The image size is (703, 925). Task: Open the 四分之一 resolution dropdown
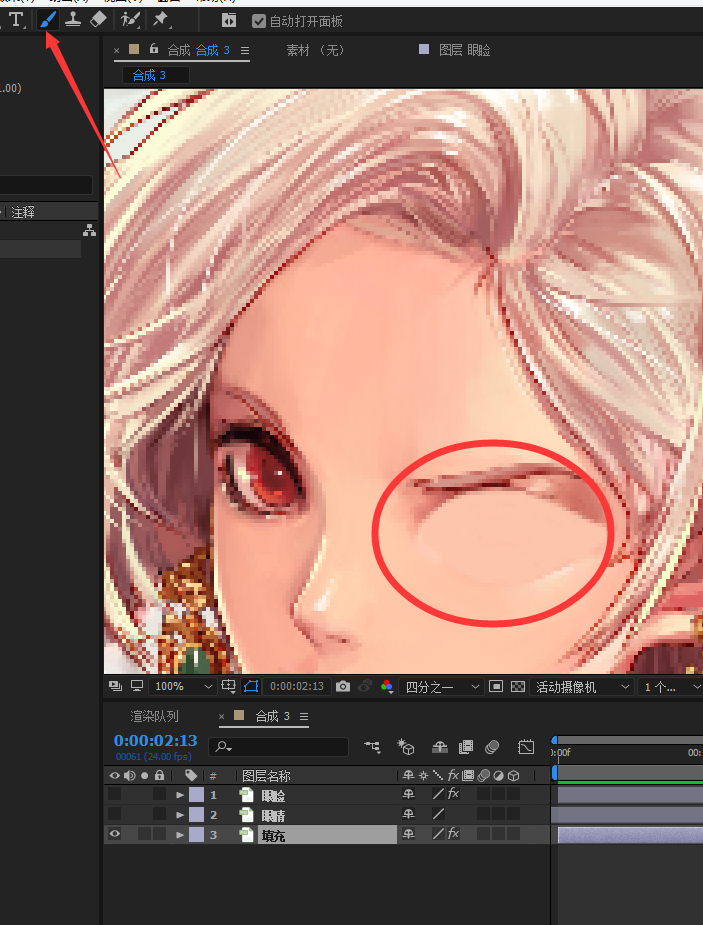439,687
